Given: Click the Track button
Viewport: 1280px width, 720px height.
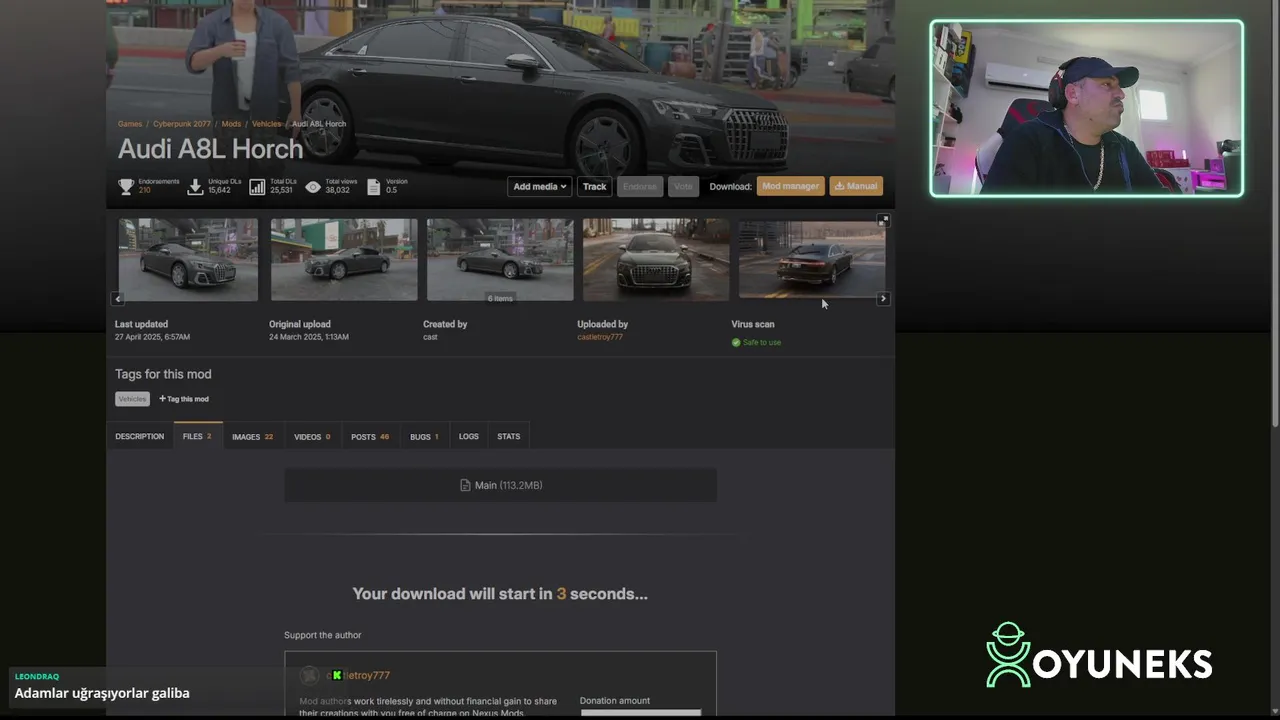Looking at the screenshot, I should pos(595,186).
